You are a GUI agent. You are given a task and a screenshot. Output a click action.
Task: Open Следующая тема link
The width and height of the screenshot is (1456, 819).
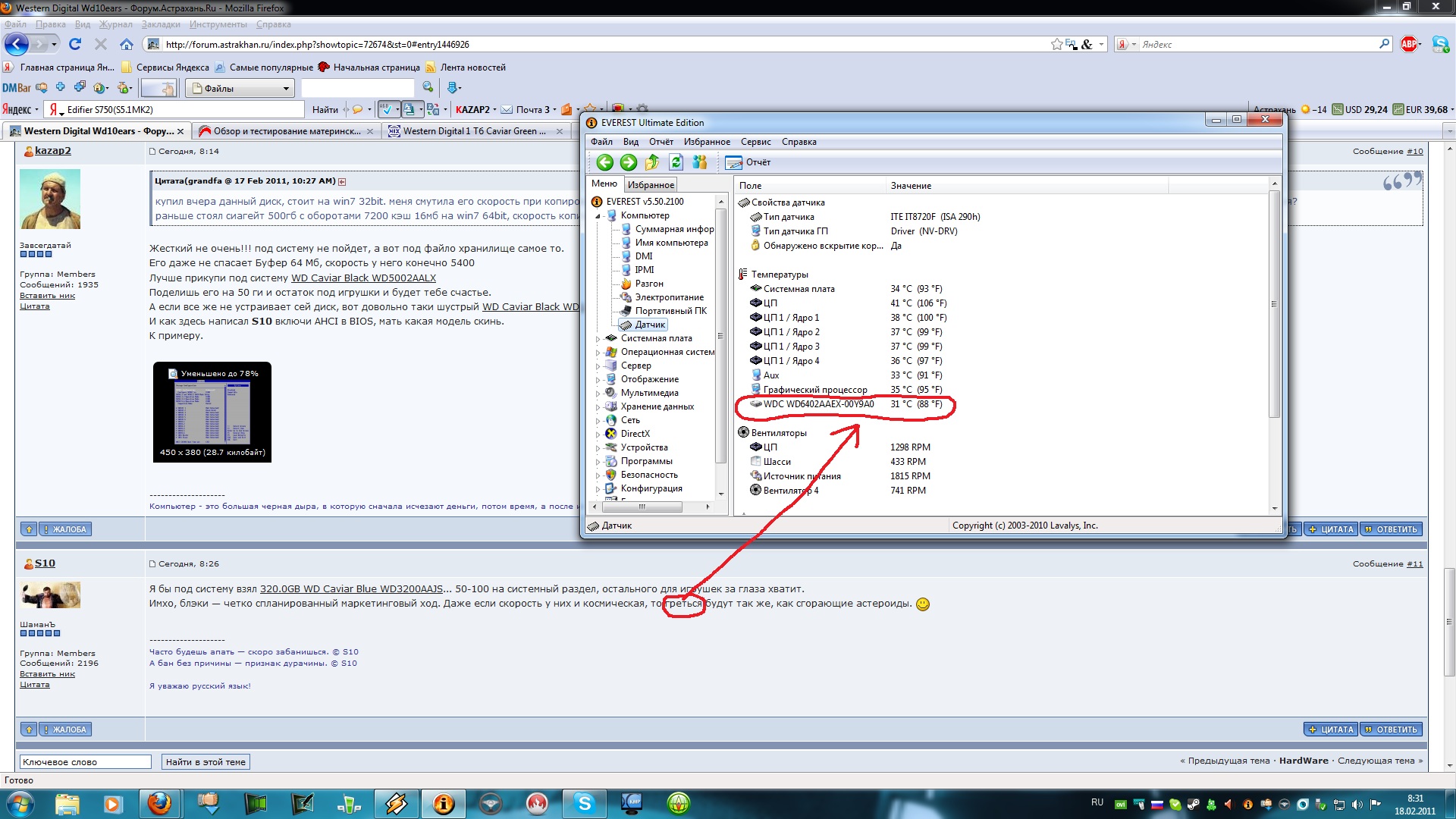[x=1376, y=761]
